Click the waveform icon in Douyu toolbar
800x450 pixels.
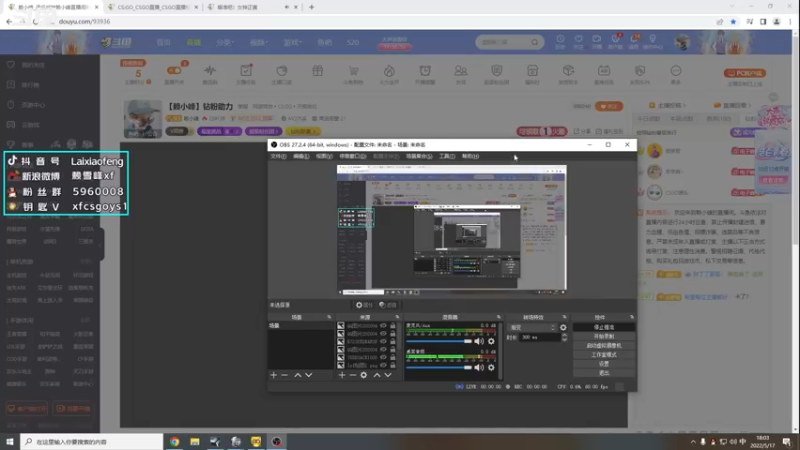point(210,71)
